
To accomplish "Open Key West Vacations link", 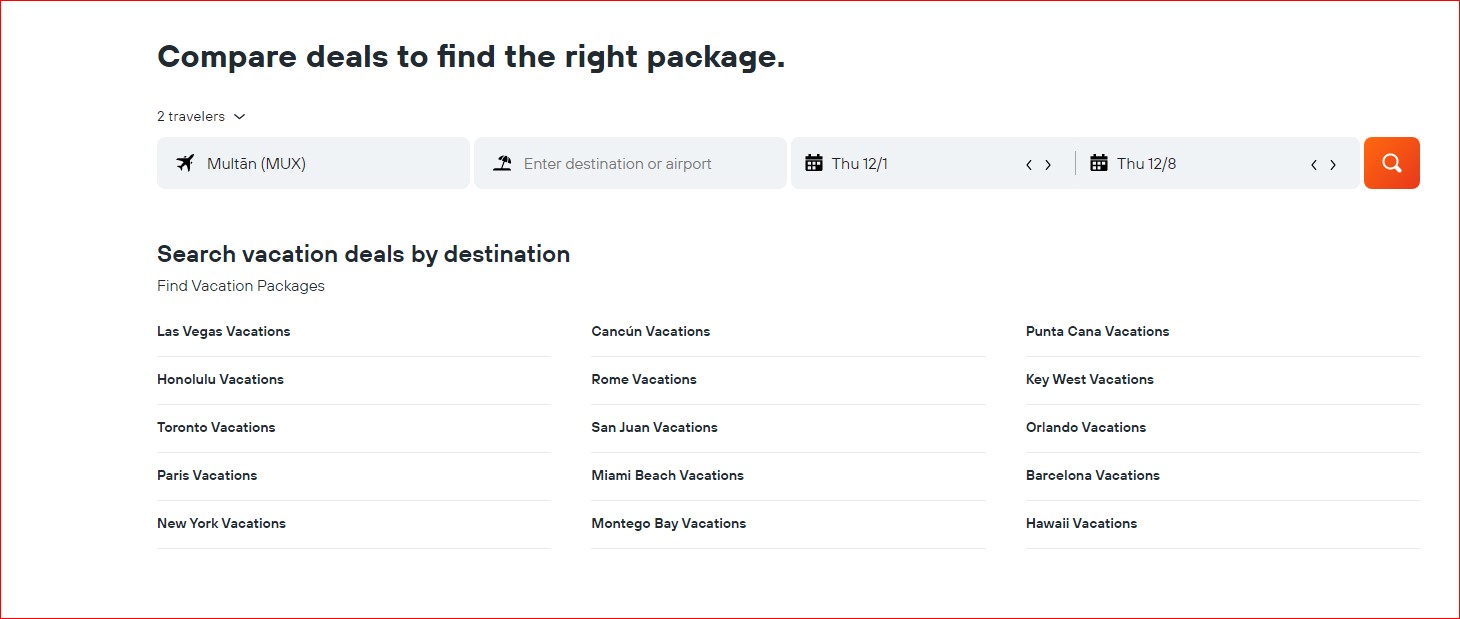I will (1090, 379).
